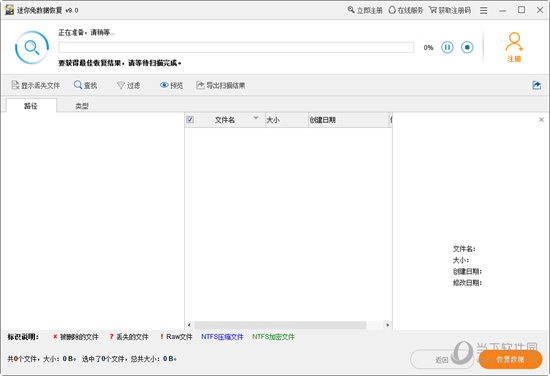The width and height of the screenshot is (550, 376).
Task: Click the app logo icon in title bar
Action: click(9, 10)
